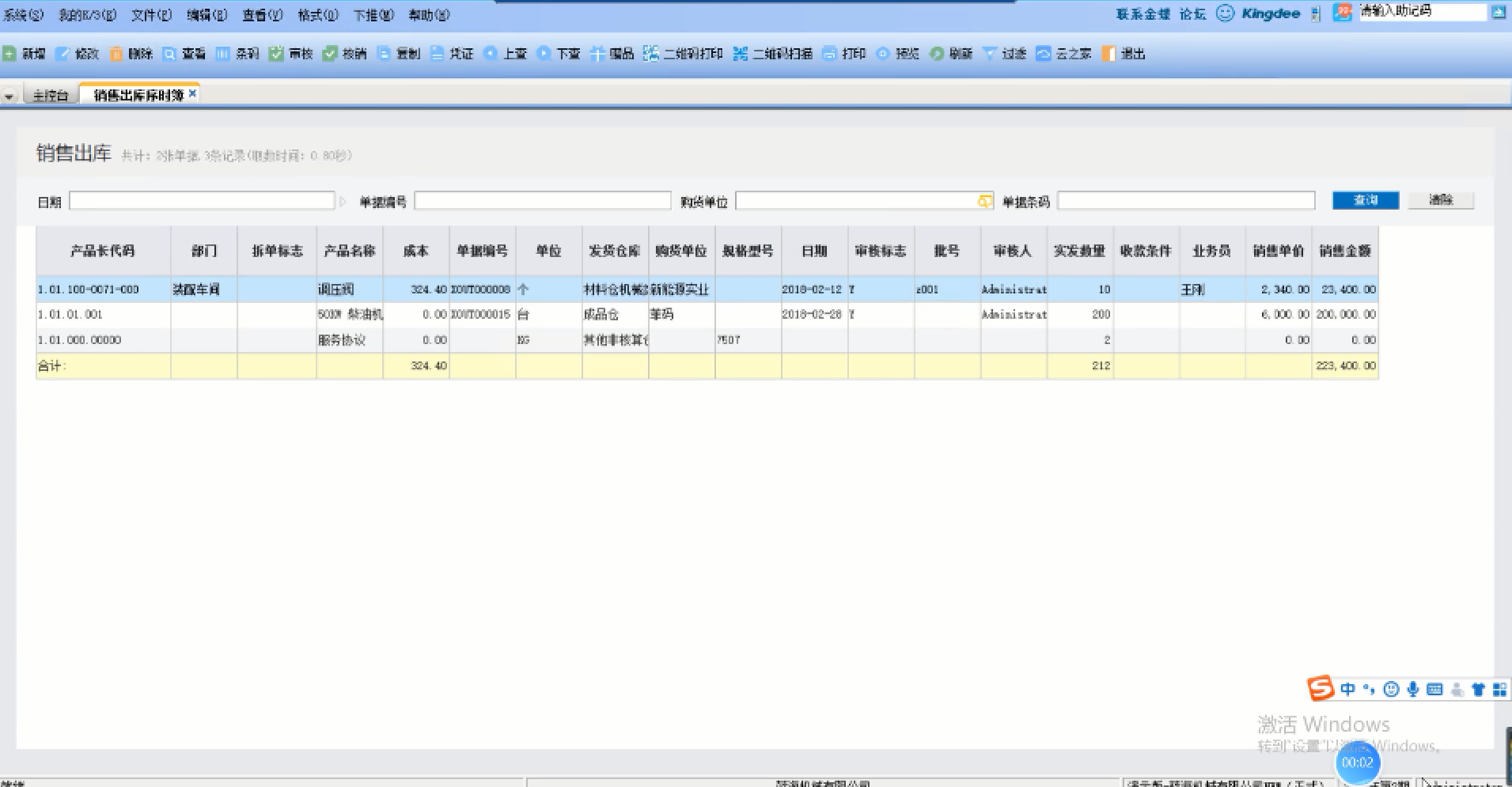1512x787 pixels.
Task: Click the 单据编号 input field
Action: point(542,201)
